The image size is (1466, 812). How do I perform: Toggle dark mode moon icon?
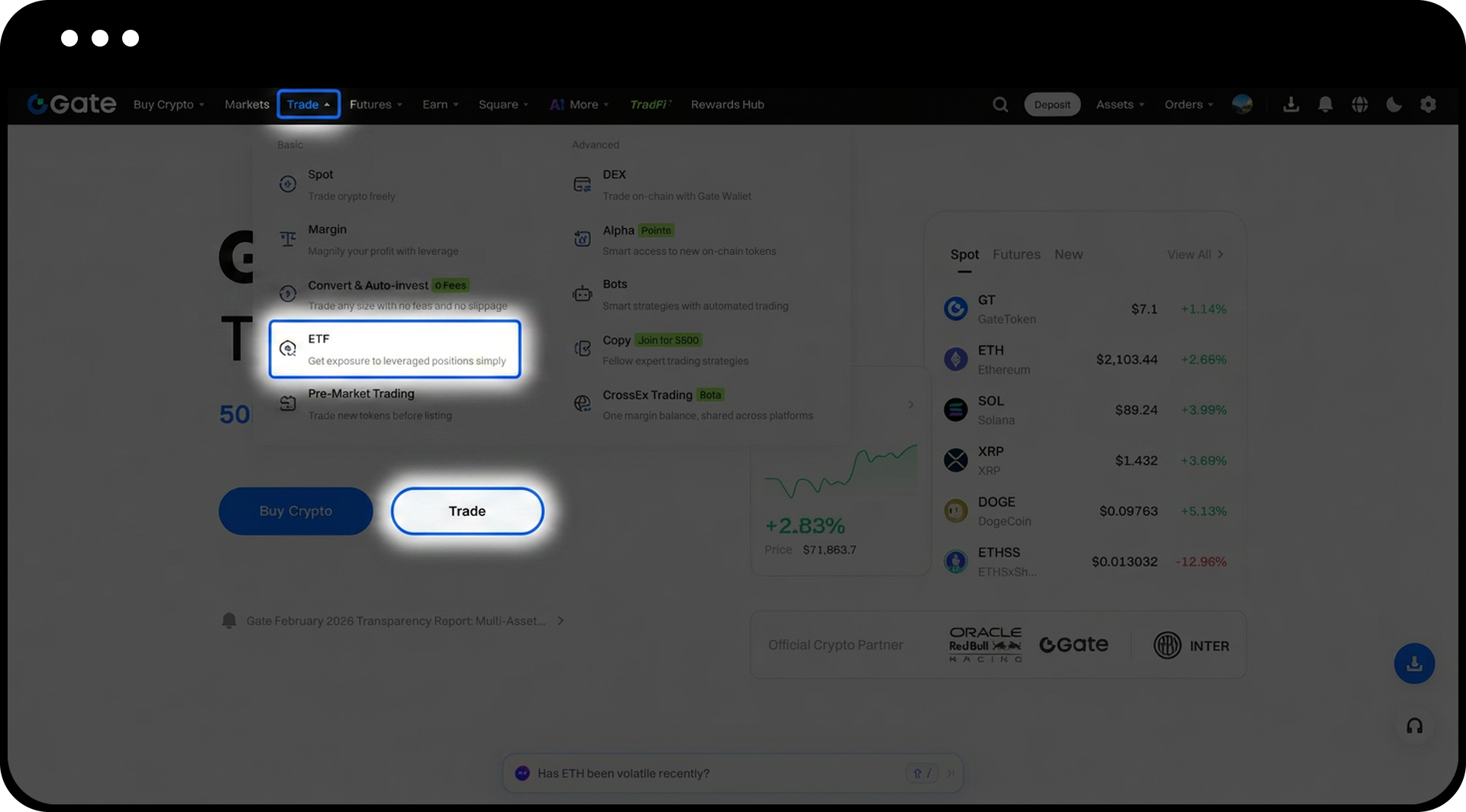(x=1393, y=105)
